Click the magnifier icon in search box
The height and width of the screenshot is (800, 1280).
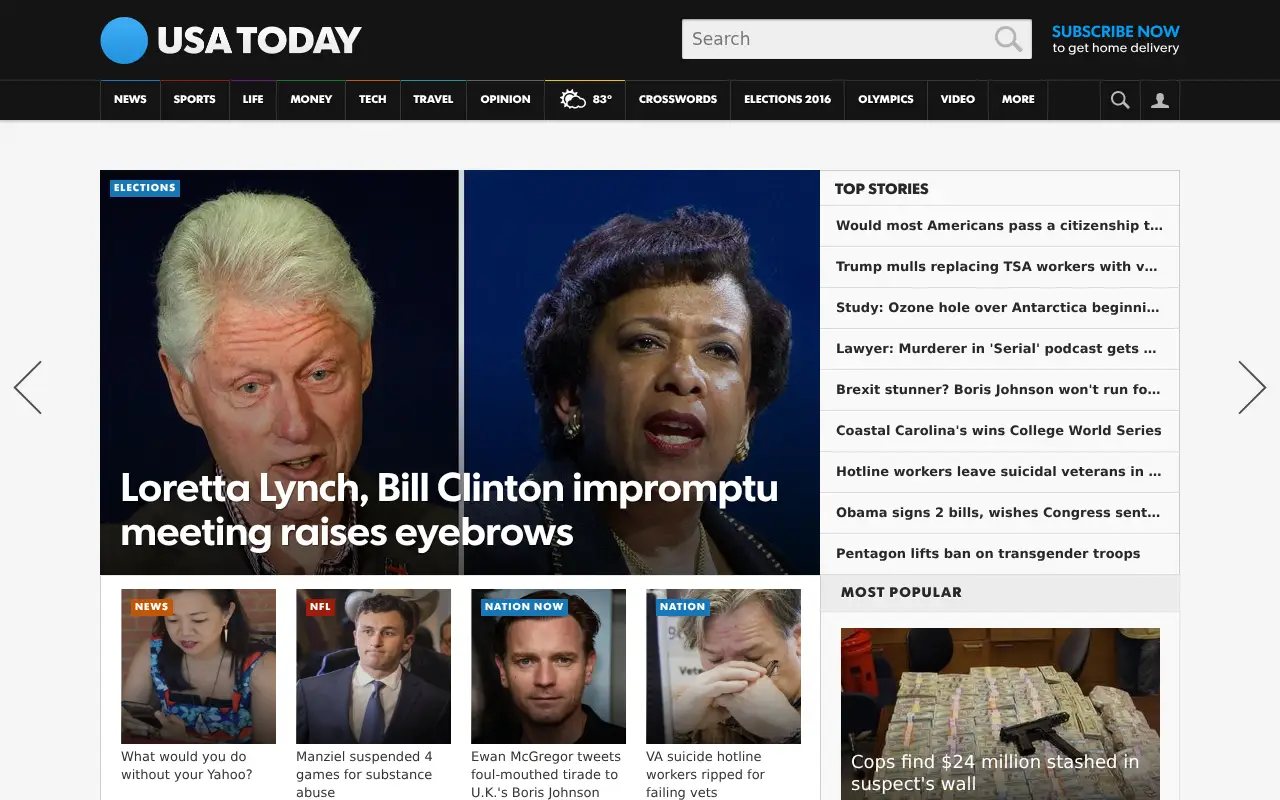tap(1008, 39)
